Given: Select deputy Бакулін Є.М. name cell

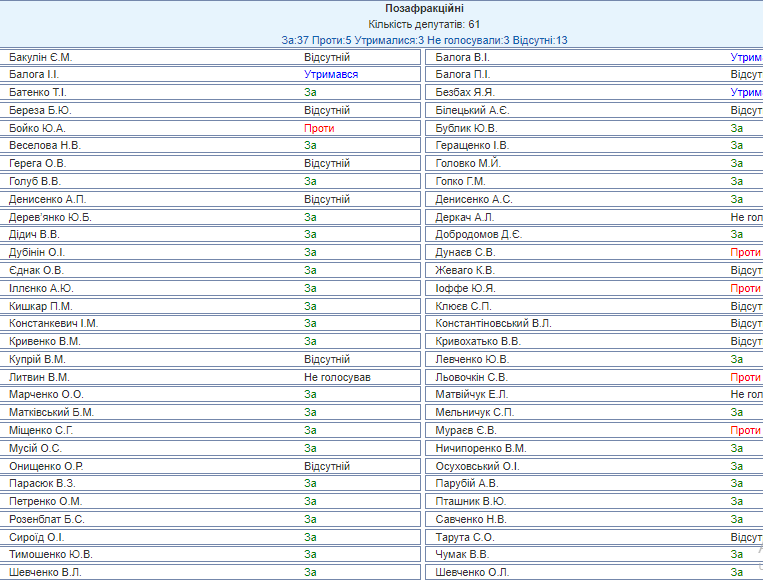Looking at the screenshot, I should (x=41, y=57).
